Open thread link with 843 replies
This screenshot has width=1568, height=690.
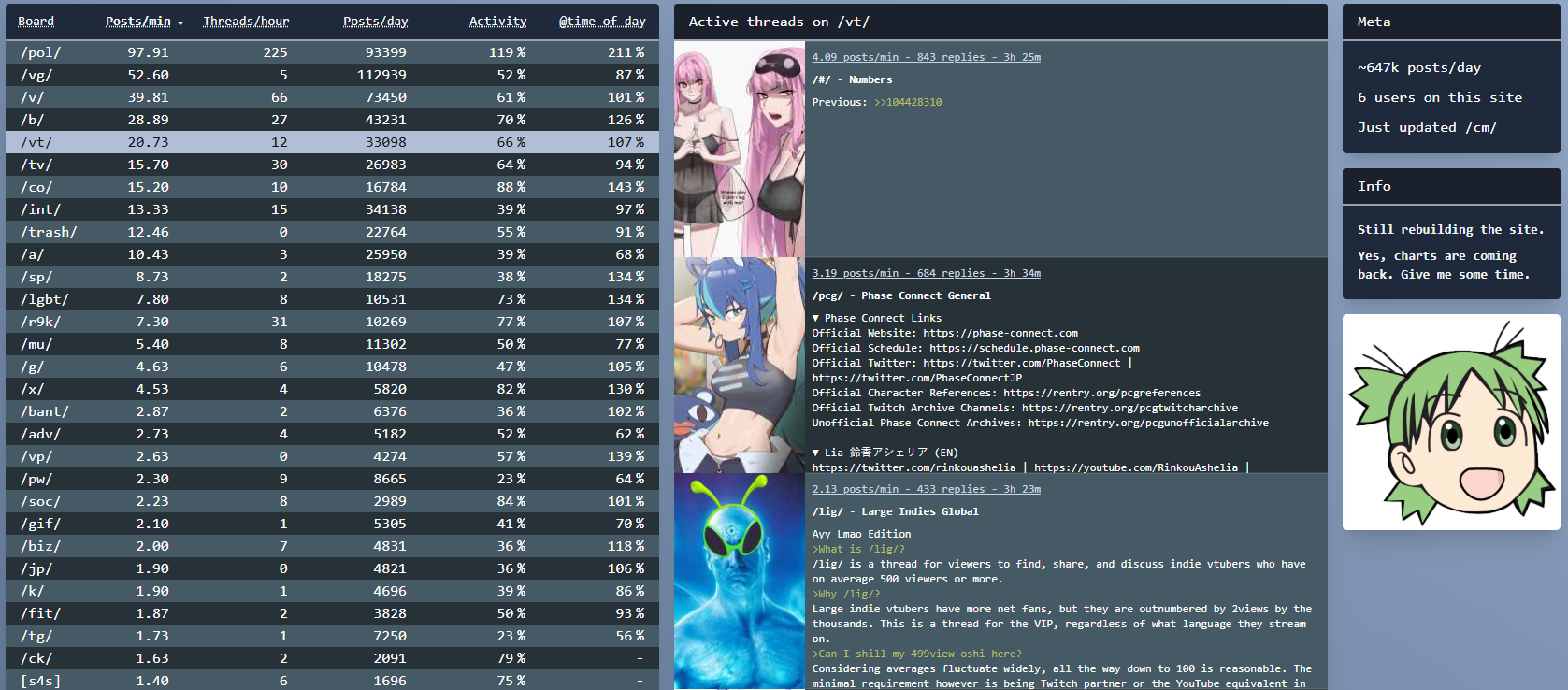click(x=926, y=57)
